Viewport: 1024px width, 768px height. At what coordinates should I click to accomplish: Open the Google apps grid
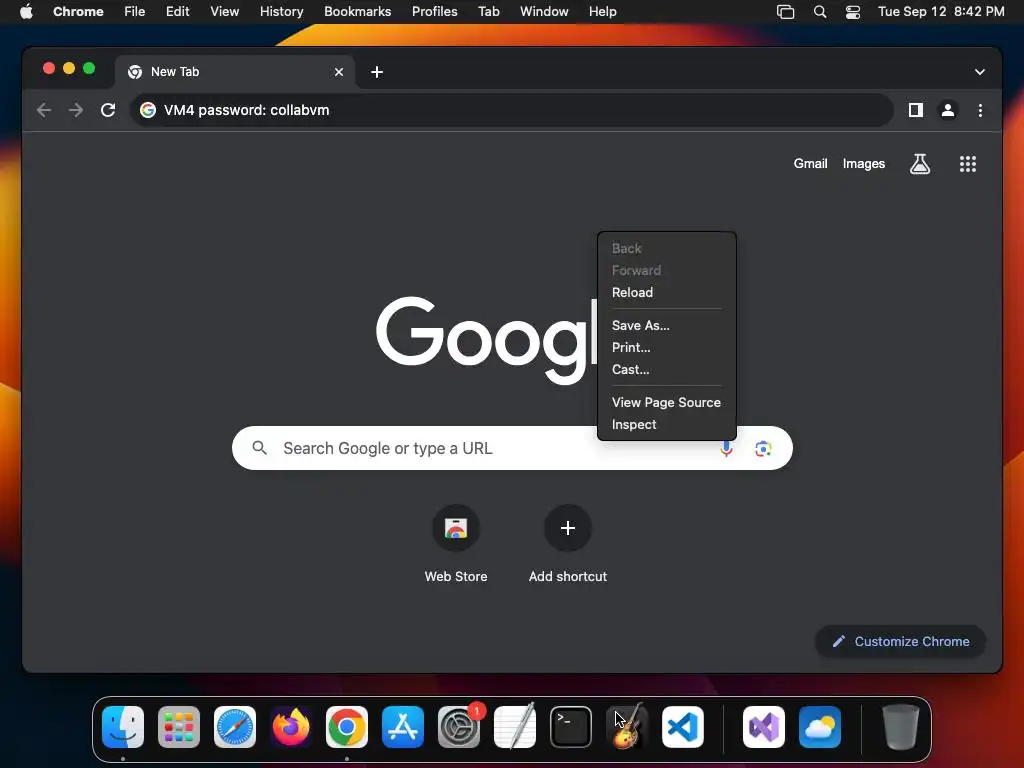tap(968, 164)
